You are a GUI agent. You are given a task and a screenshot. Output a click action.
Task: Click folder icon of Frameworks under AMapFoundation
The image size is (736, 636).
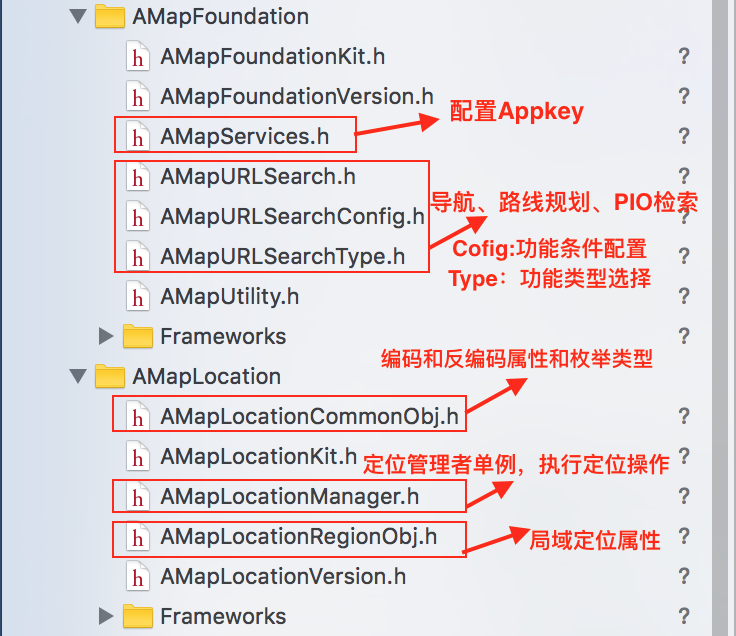(x=138, y=336)
